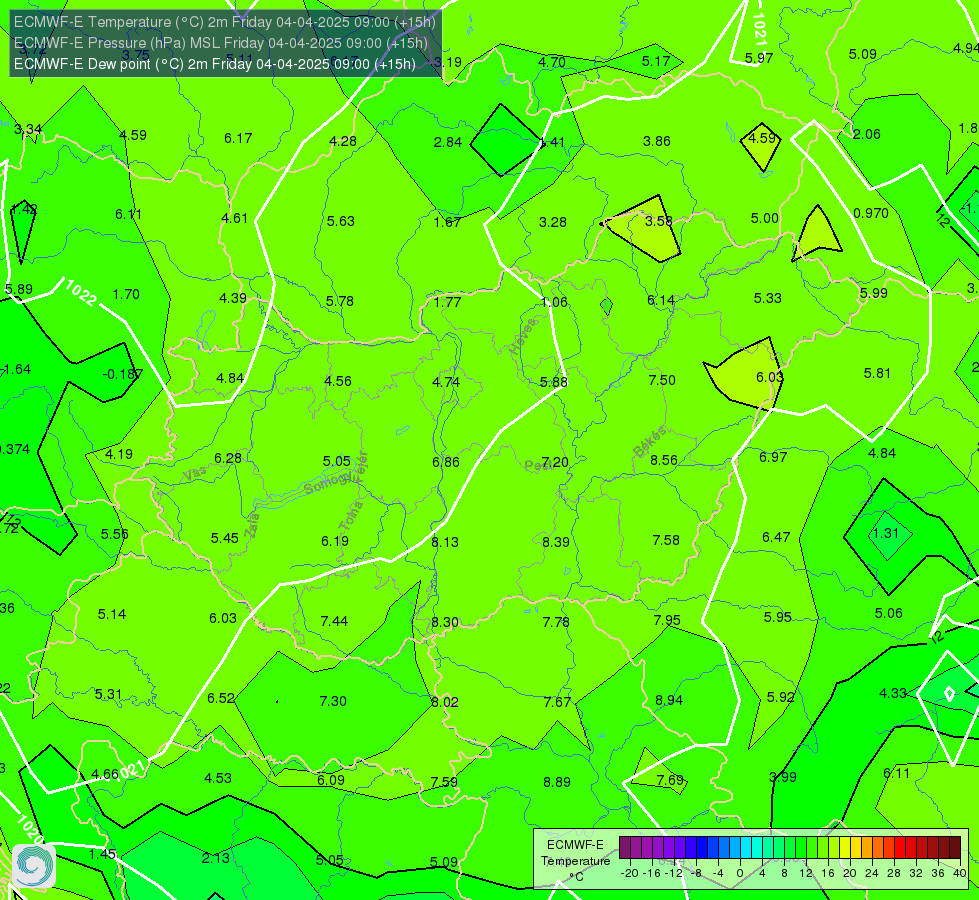
Task: Click the 8.39 temperature value
Action: click(x=556, y=542)
